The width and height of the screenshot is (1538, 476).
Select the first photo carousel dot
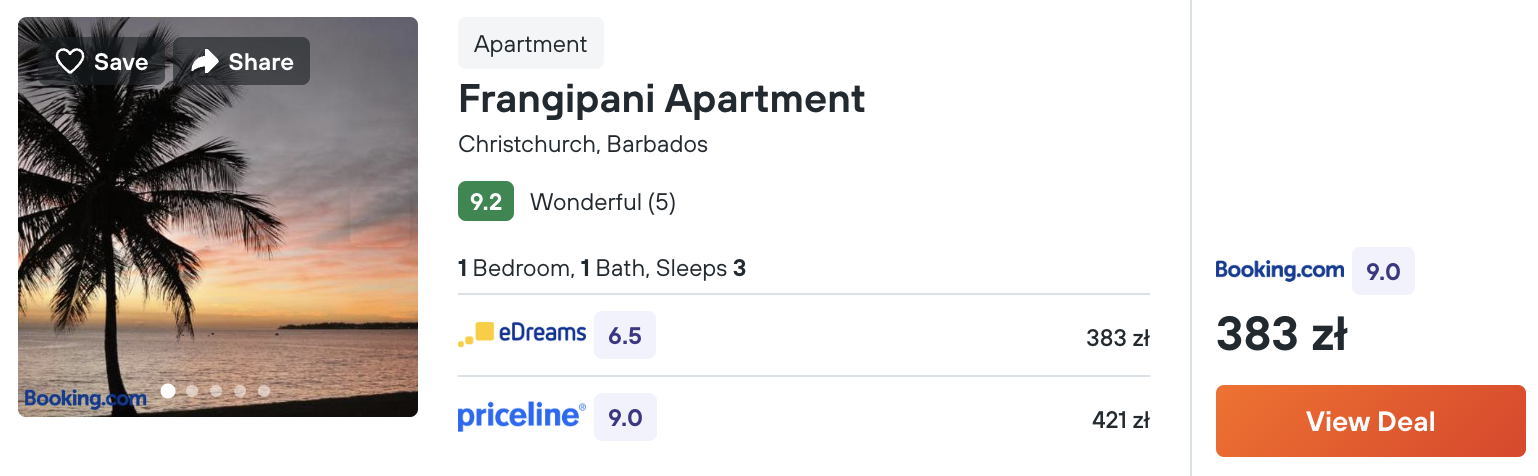tap(168, 391)
